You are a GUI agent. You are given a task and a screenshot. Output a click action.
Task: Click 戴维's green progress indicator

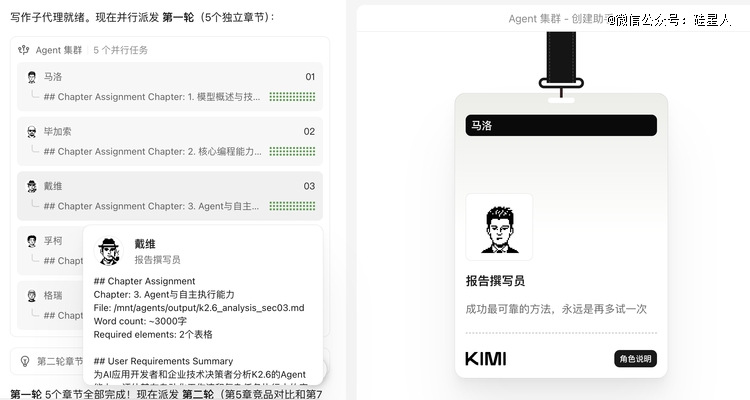point(292,206)
